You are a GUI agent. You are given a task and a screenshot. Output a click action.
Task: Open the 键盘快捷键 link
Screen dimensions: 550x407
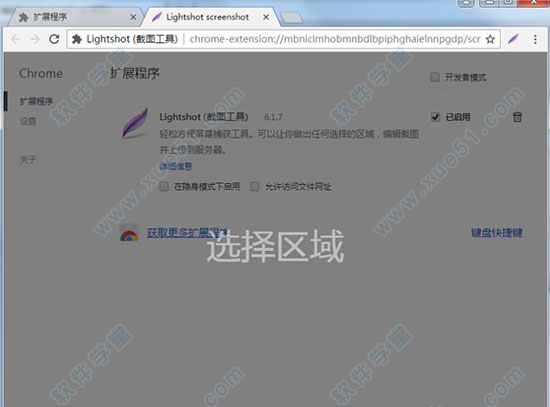click(x=497, y=233)
